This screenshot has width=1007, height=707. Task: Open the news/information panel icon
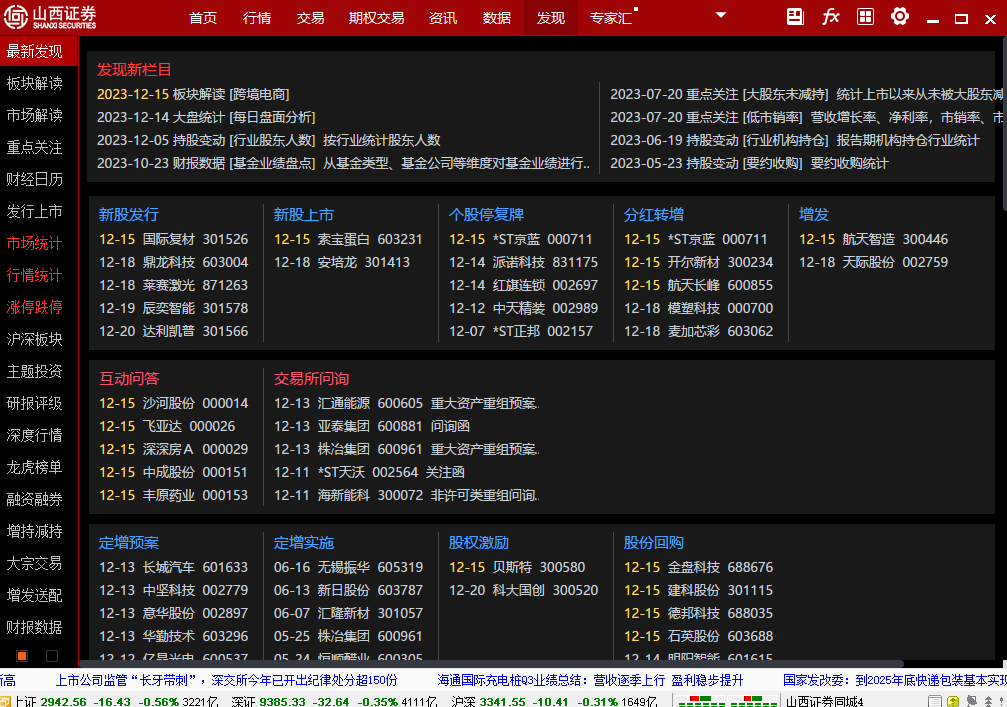(x=795, y=17)
